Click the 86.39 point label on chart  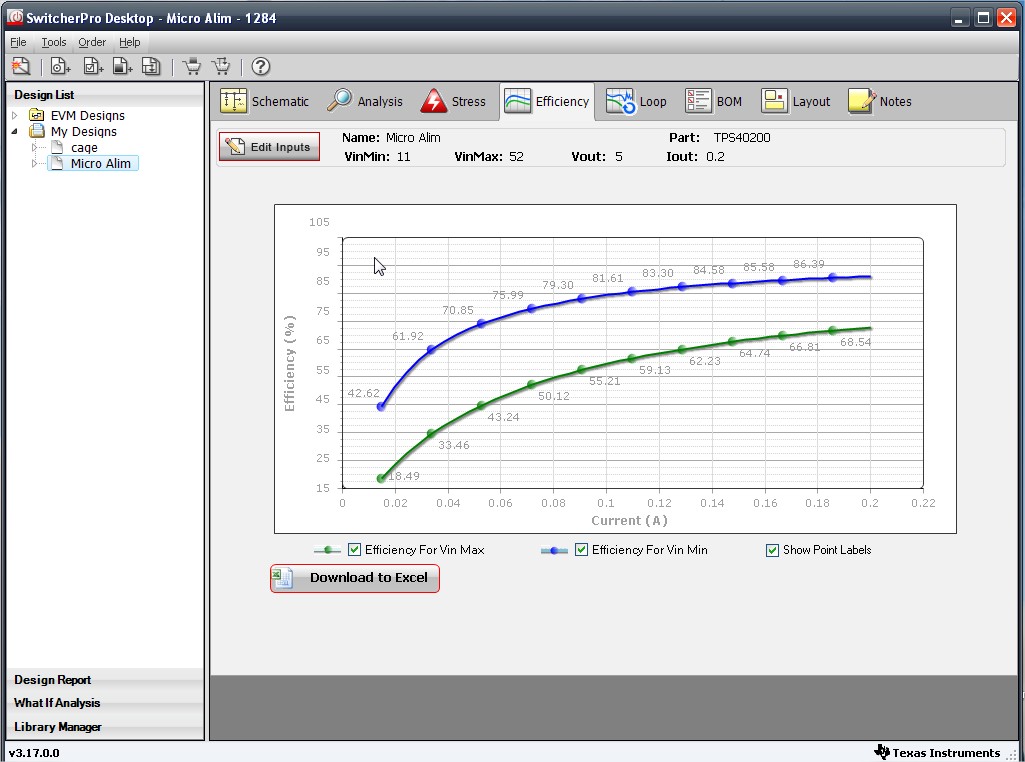809,264
